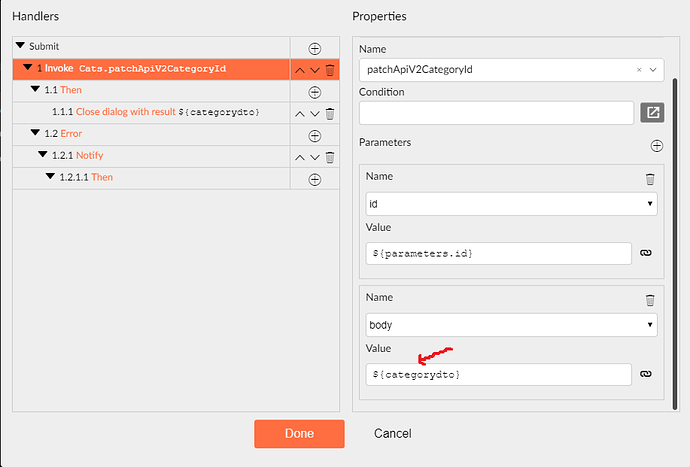This screenshot has height=467, width=690.
Task: Collapse the Submit tree node
Action: [x=20, y=45]
